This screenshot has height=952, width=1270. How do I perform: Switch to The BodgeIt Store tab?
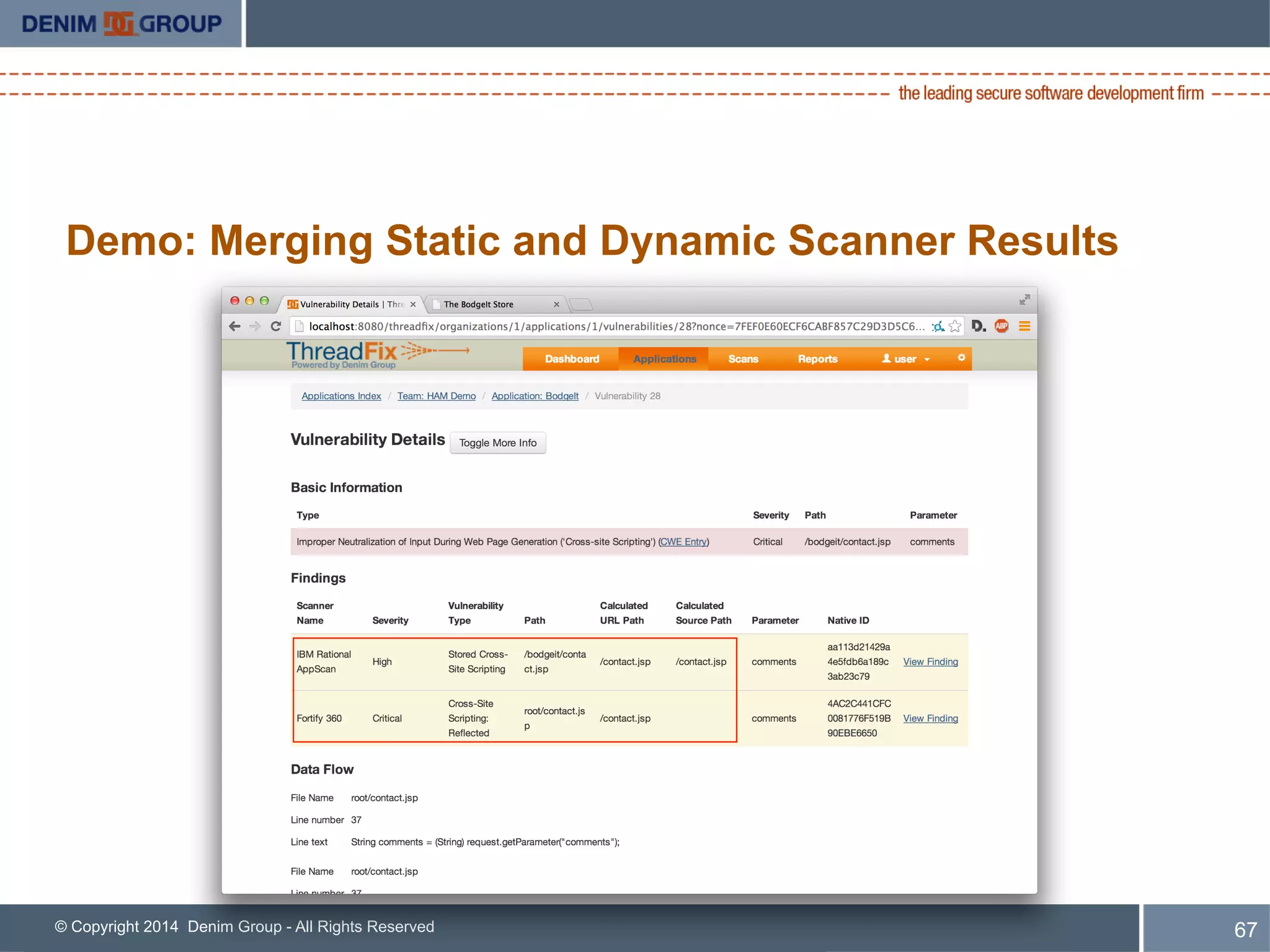[x=479, y=304]
